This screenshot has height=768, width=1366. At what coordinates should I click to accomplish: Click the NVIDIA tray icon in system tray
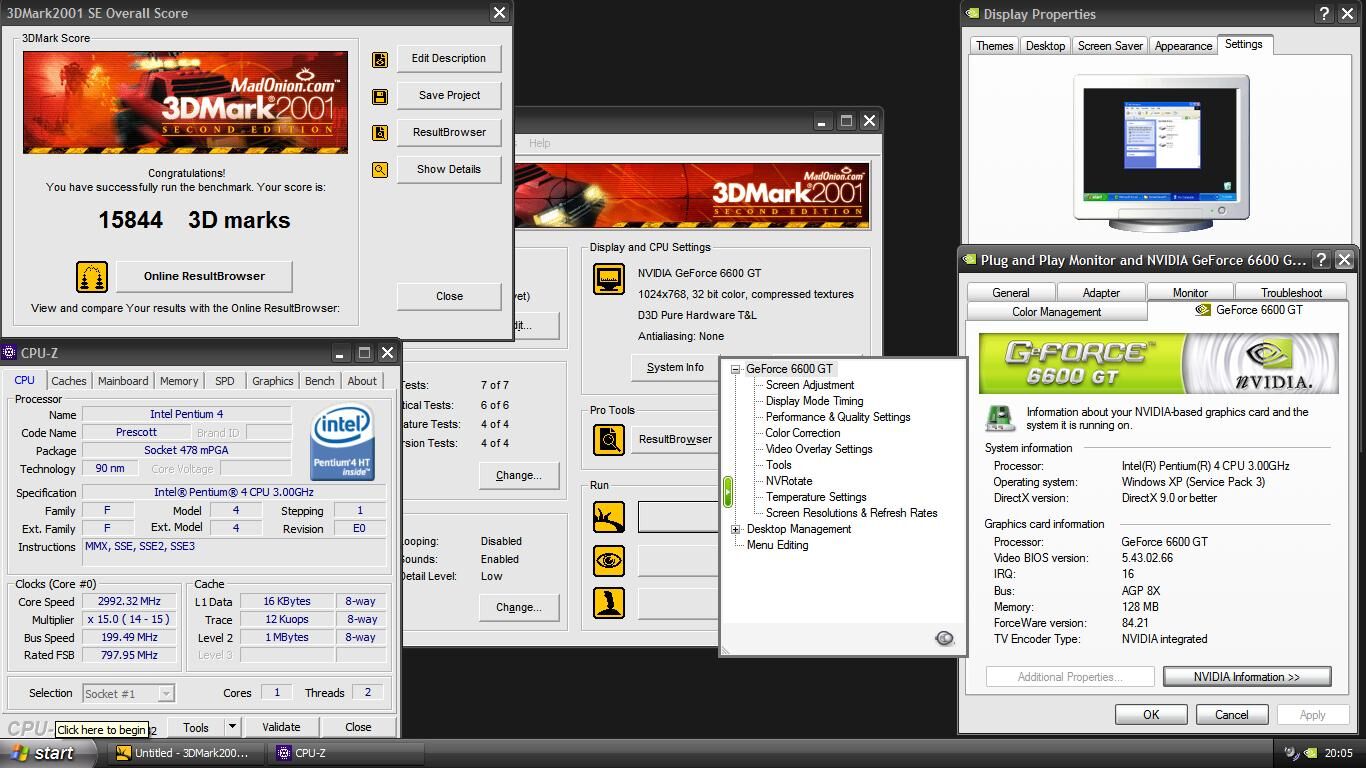coord(1310,753)
